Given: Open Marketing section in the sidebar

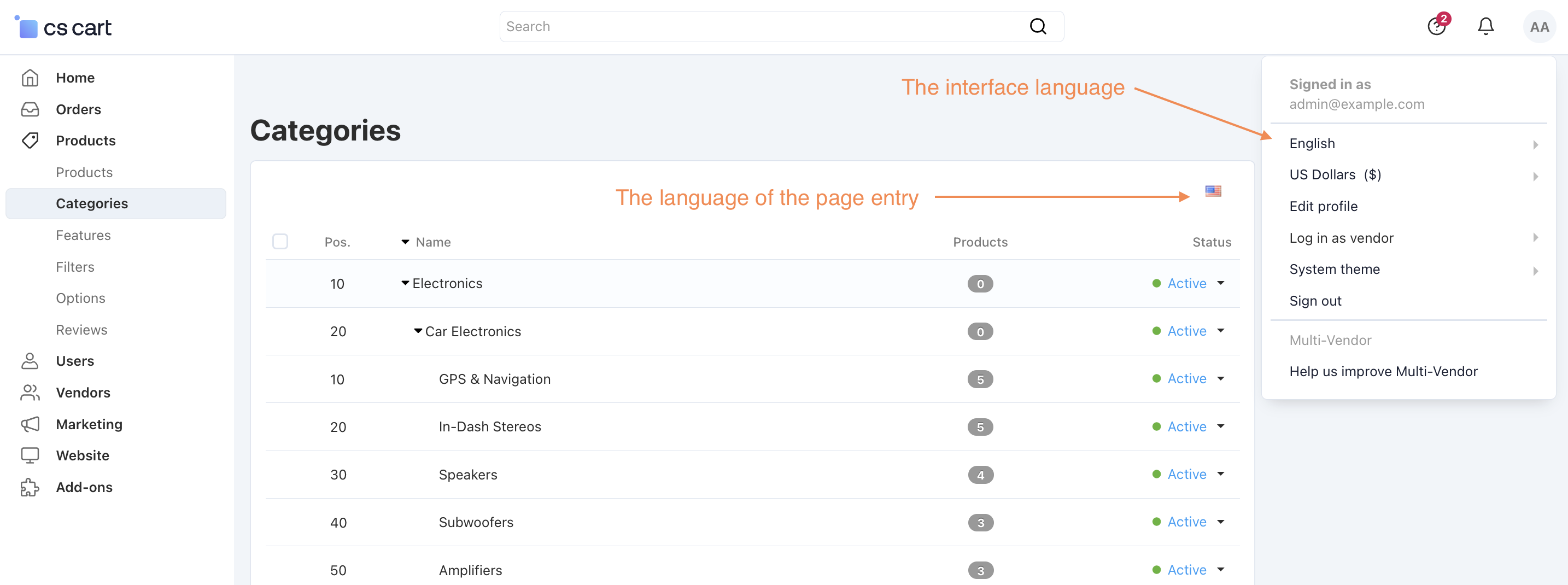Looking at the screenshot, I should [x=89, y=424].
